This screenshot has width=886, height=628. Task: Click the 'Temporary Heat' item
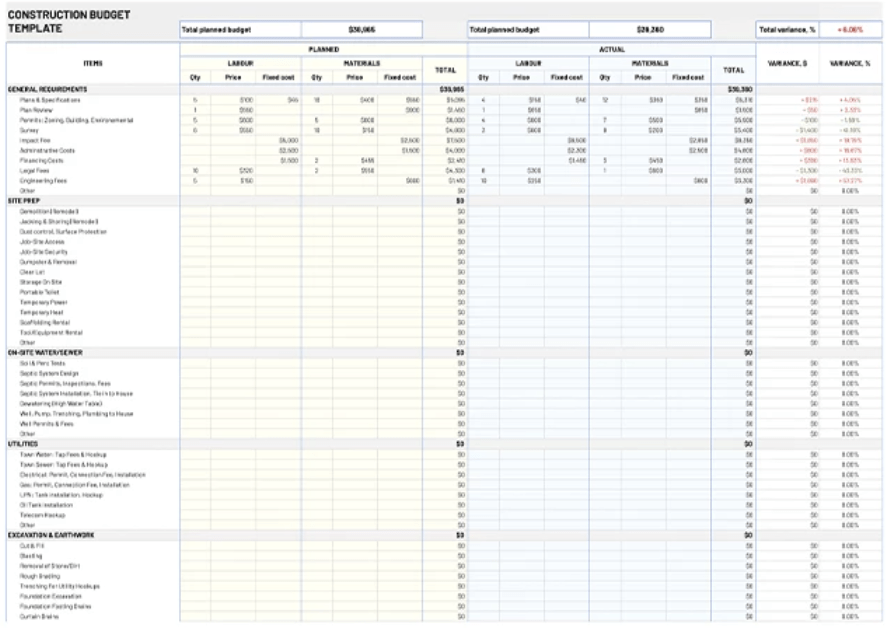[x=41, y=313]
